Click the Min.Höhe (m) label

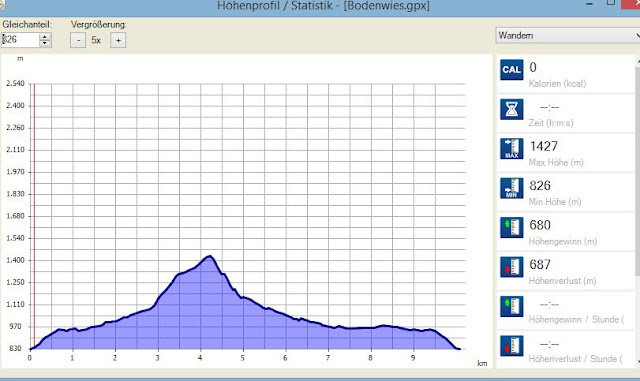555,202
